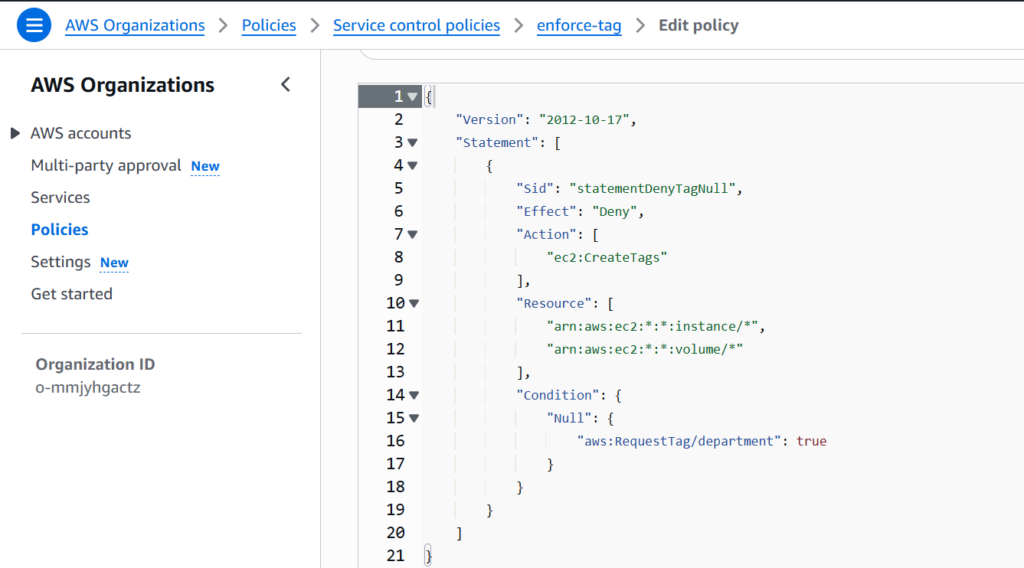Click line number 12 in gutter

tap(395, 349)
